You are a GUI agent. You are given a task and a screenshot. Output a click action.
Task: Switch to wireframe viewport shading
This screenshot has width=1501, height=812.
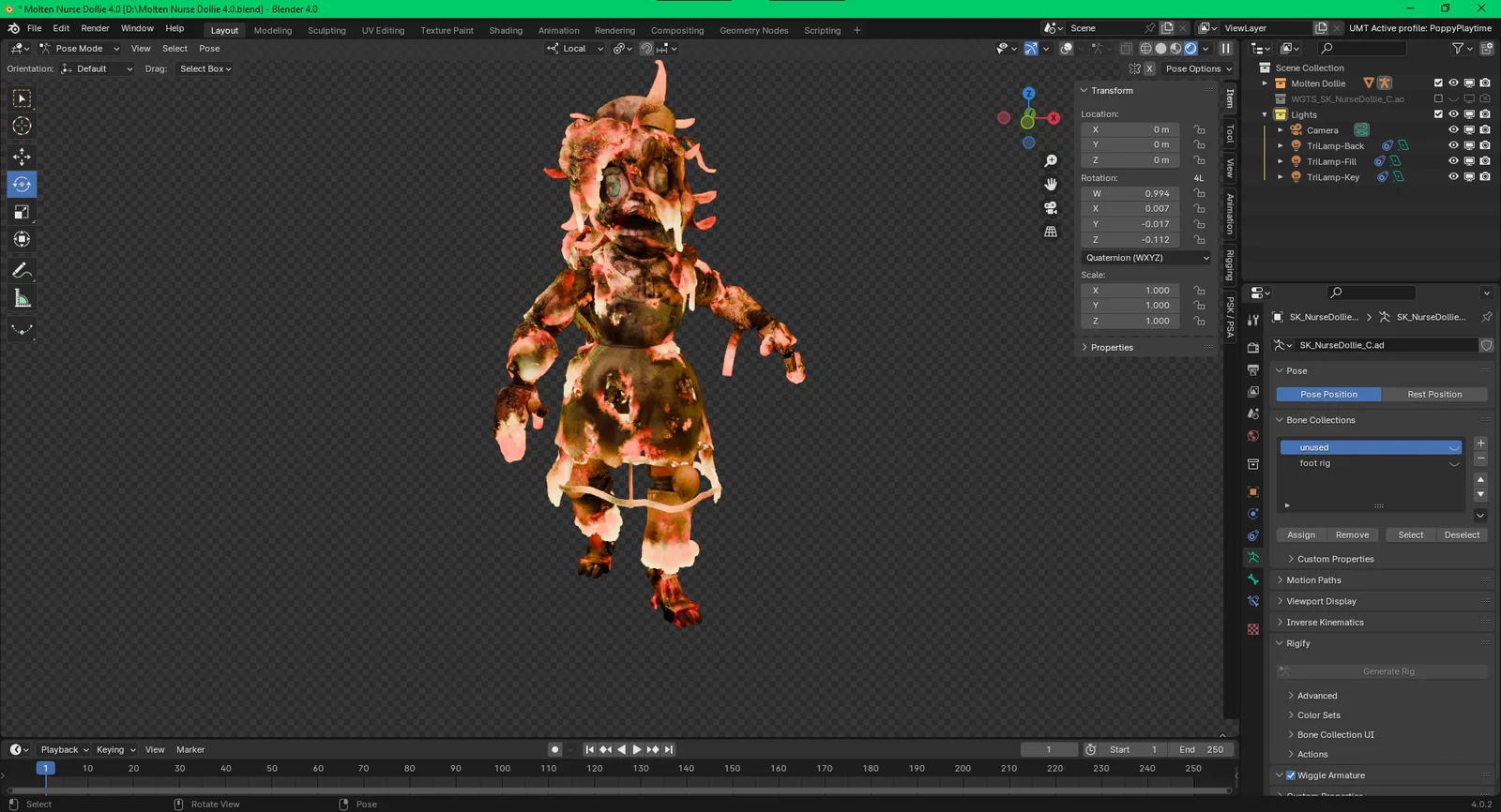pyautogui.click(x=1145, y=49)
